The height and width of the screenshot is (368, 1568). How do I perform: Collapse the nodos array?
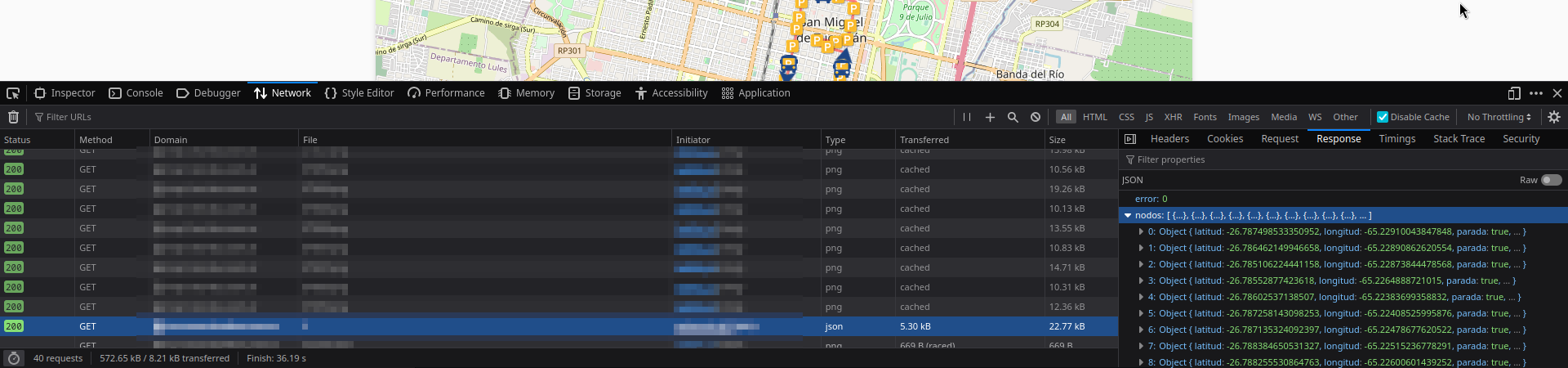tap(1128, 216)
